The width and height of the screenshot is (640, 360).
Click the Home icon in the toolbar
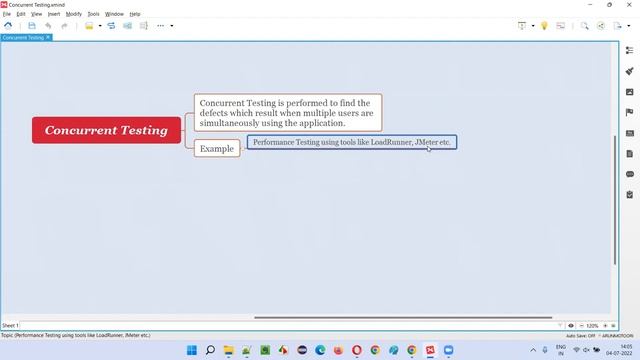point(8,26)
